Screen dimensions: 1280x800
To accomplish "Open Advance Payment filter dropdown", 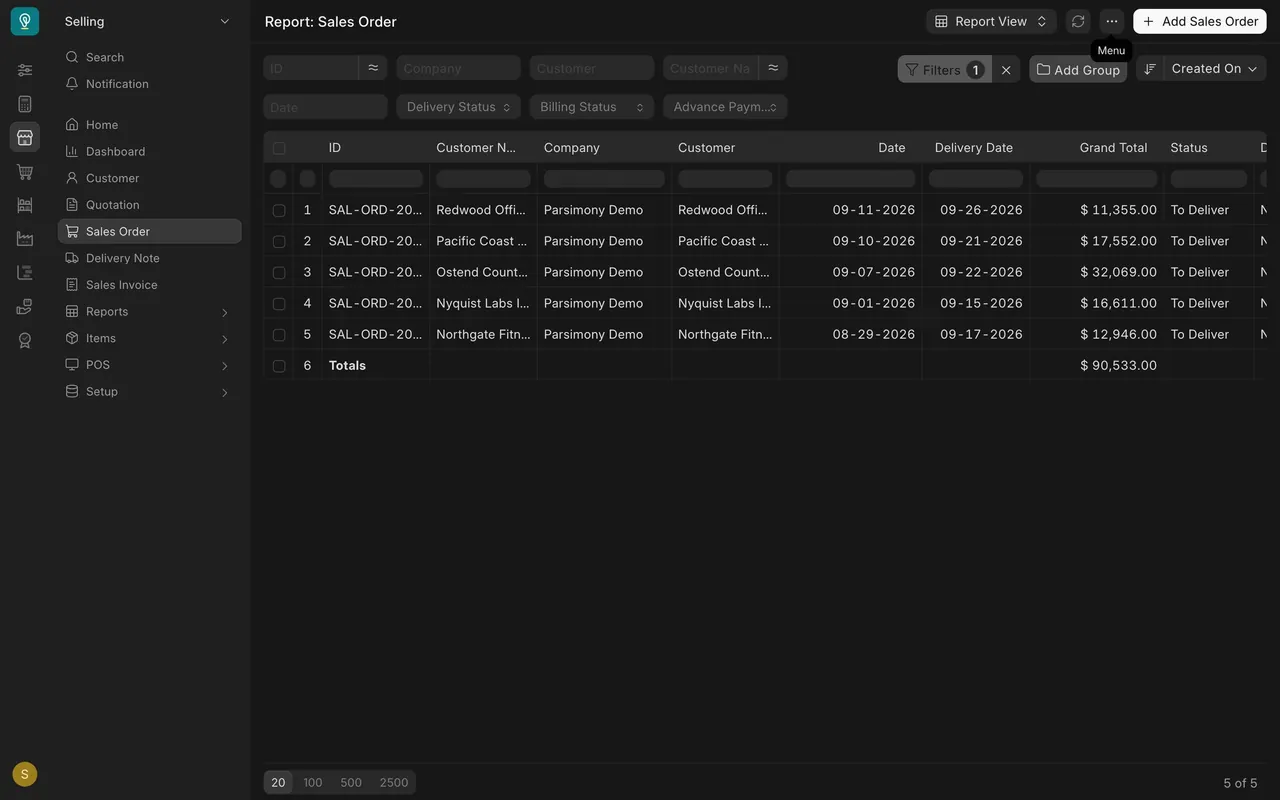I will point(725,107).
